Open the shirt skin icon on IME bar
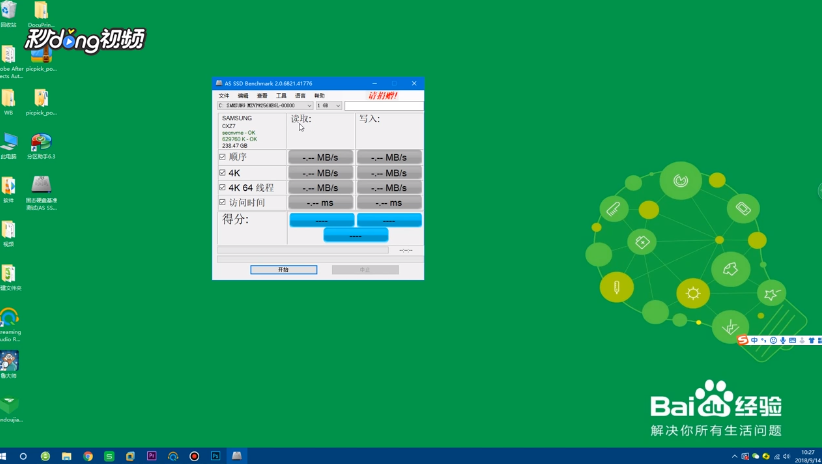The image size is (822, 464). click(812, 340)
